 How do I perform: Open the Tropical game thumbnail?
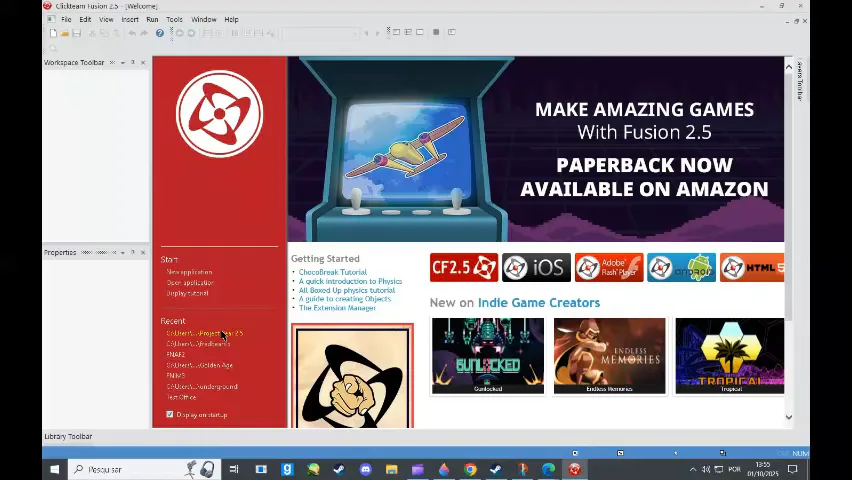pyautogui.click(x=730, y=356)
